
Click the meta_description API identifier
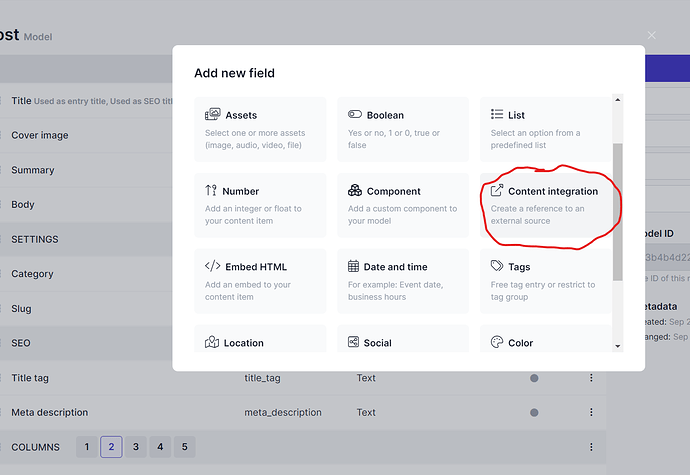283,412
